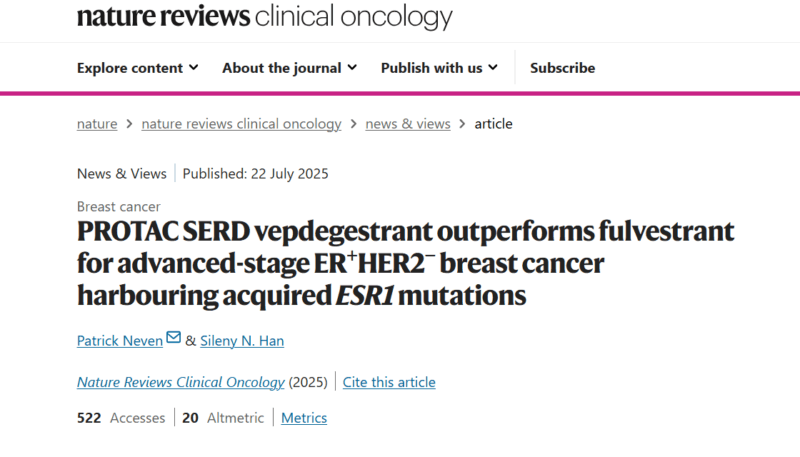Image resolution: width=800 pixels, height=457 pixels.
Task: Navigate to news & views breadcrumb
Action: coord(408,124)
